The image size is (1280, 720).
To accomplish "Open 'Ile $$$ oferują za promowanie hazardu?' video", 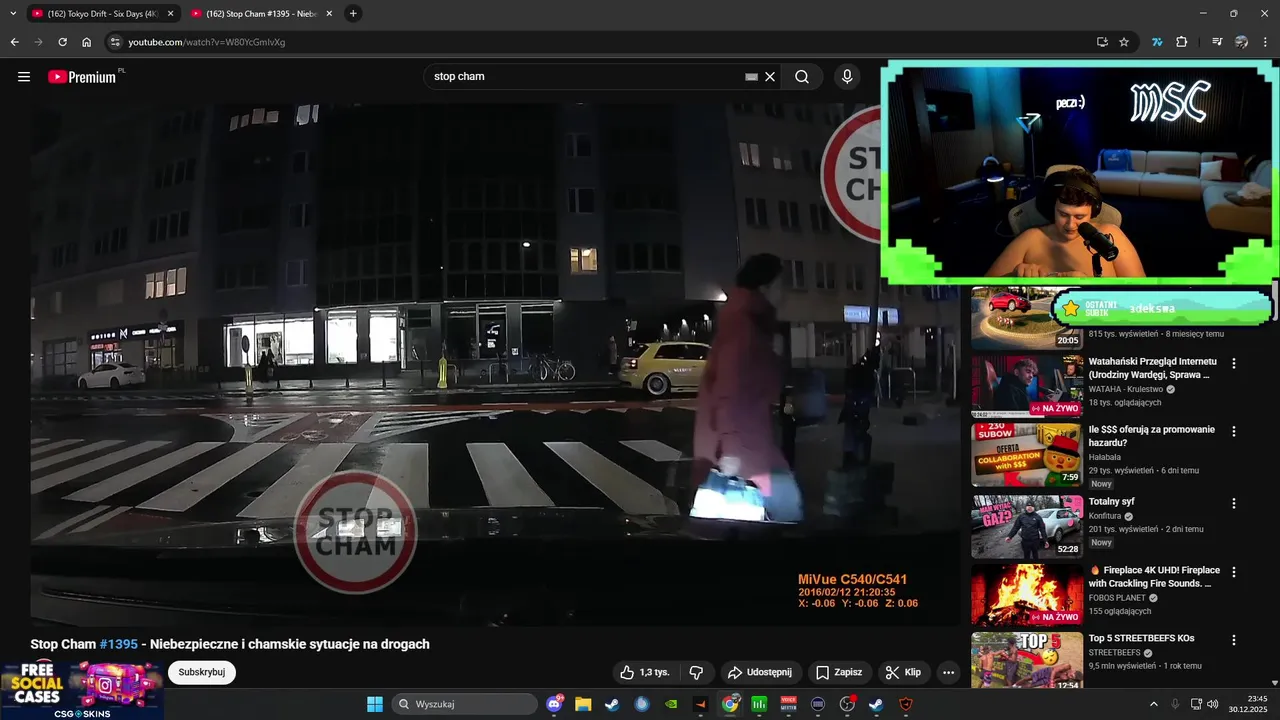I will point(1152,436).
